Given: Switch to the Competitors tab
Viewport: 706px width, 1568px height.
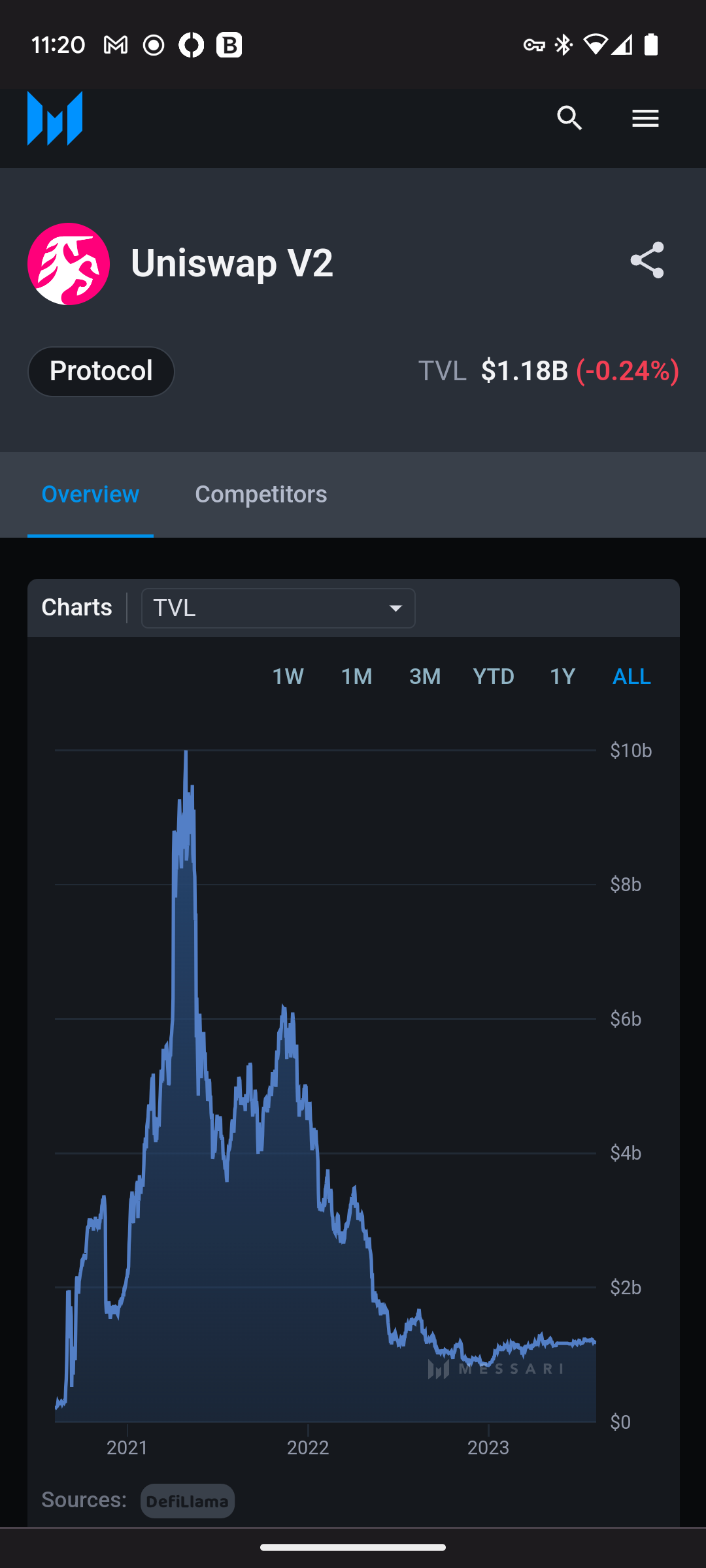Looking at the screenshot, I should pos(261,495).
